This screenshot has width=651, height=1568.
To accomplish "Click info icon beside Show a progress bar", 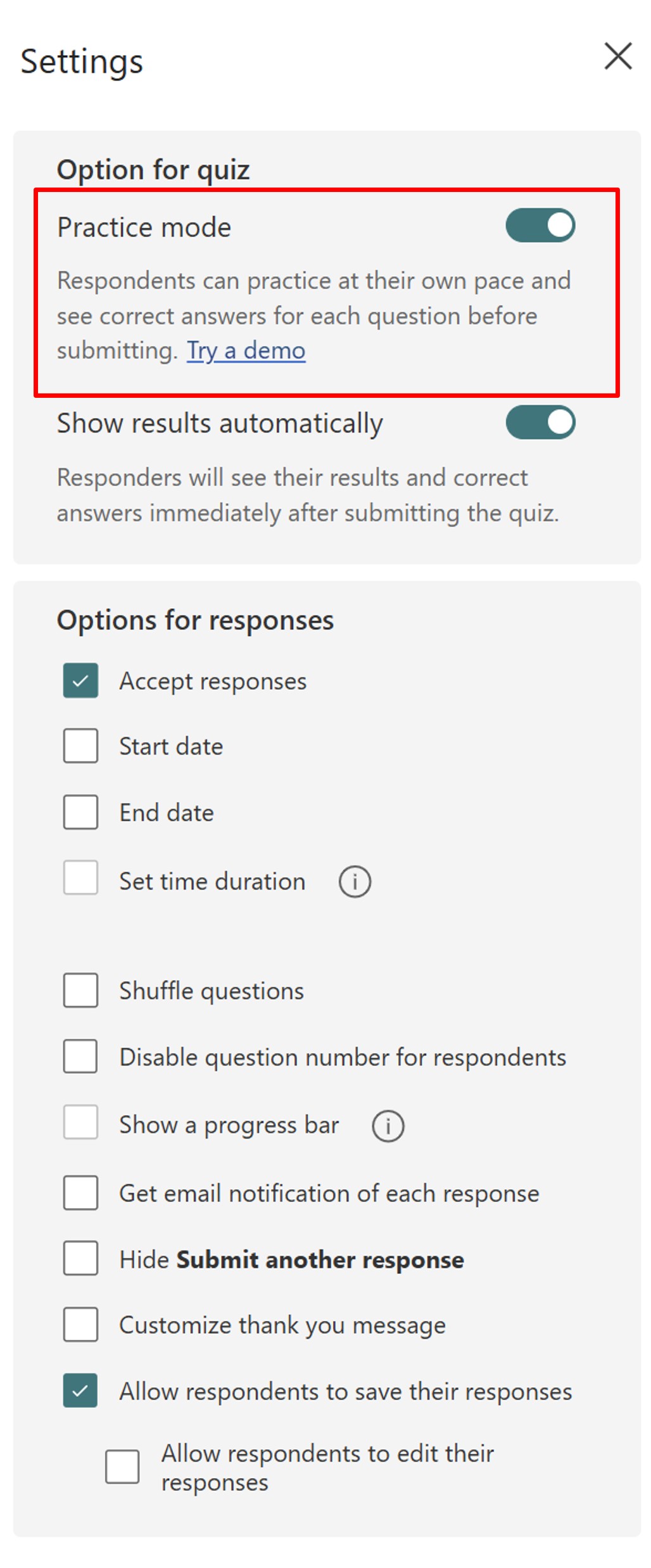I will [388, 1126].
